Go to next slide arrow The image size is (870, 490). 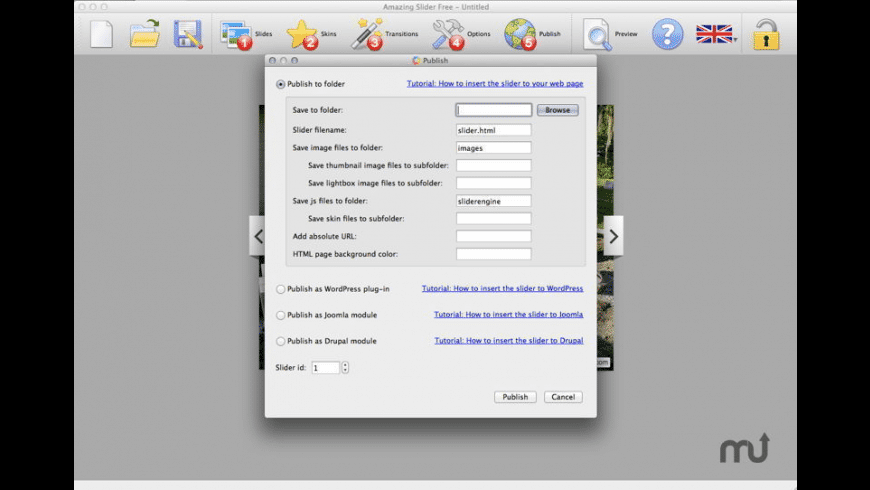click(x=614, y=236)
